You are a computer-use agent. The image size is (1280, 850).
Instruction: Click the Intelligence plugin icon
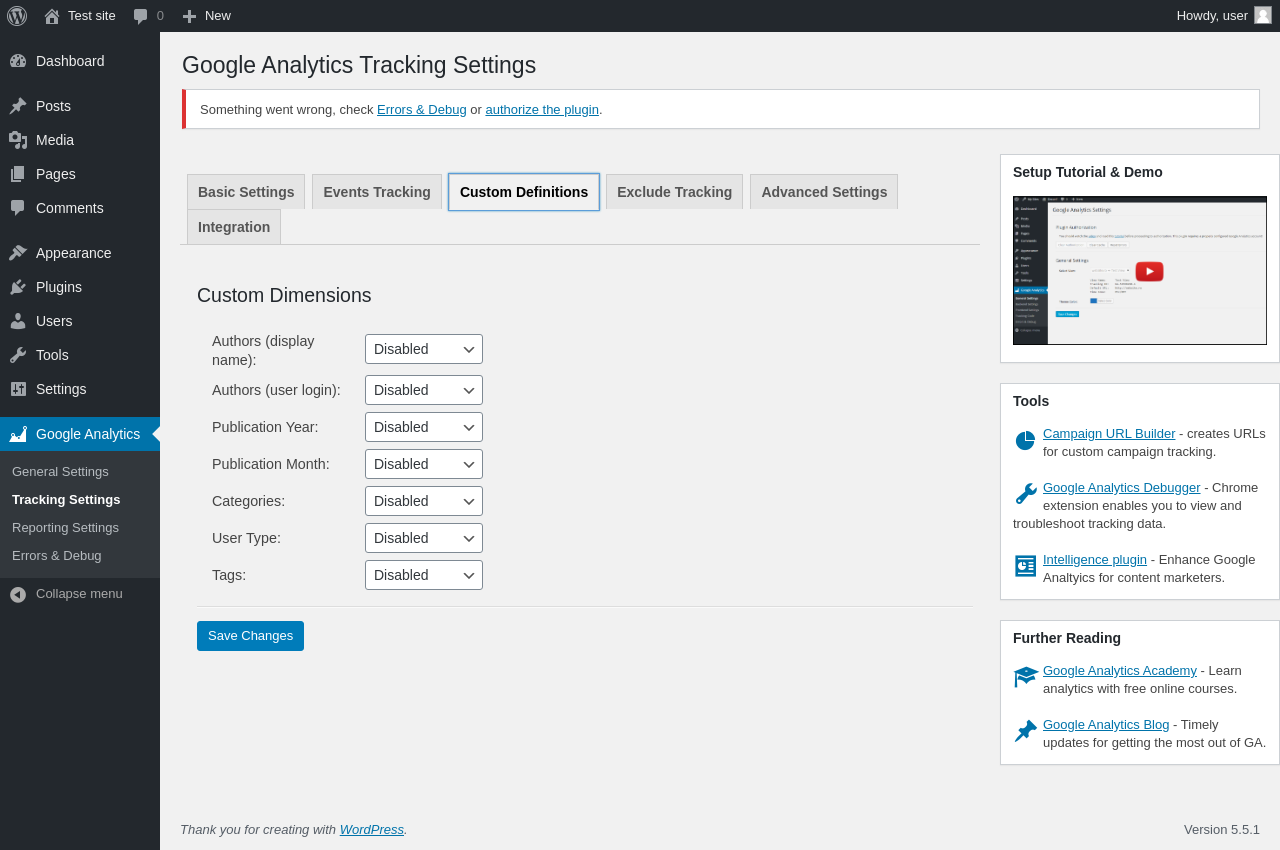point(1025,566)
